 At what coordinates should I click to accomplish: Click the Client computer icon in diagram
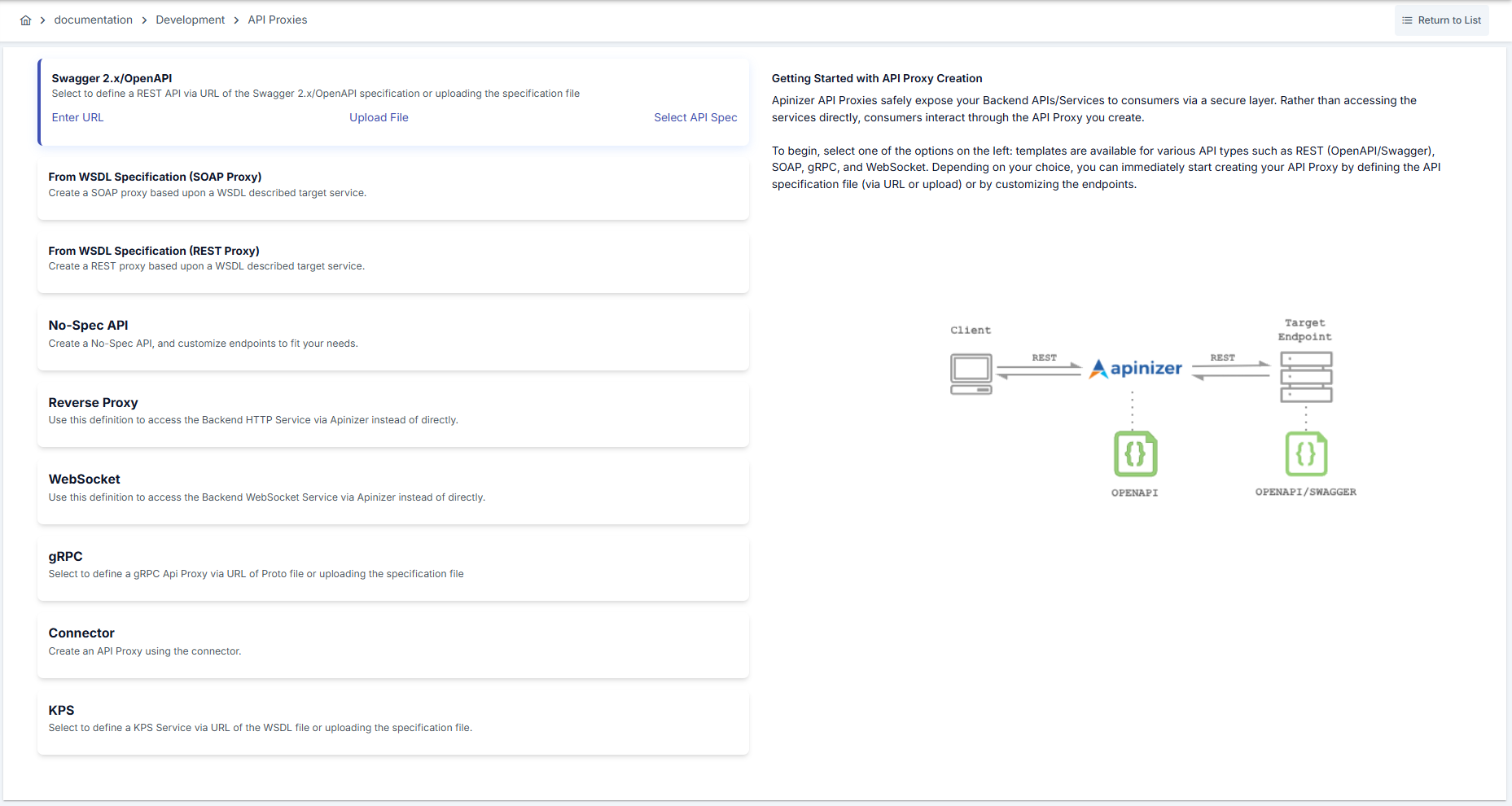pos(971,374)
